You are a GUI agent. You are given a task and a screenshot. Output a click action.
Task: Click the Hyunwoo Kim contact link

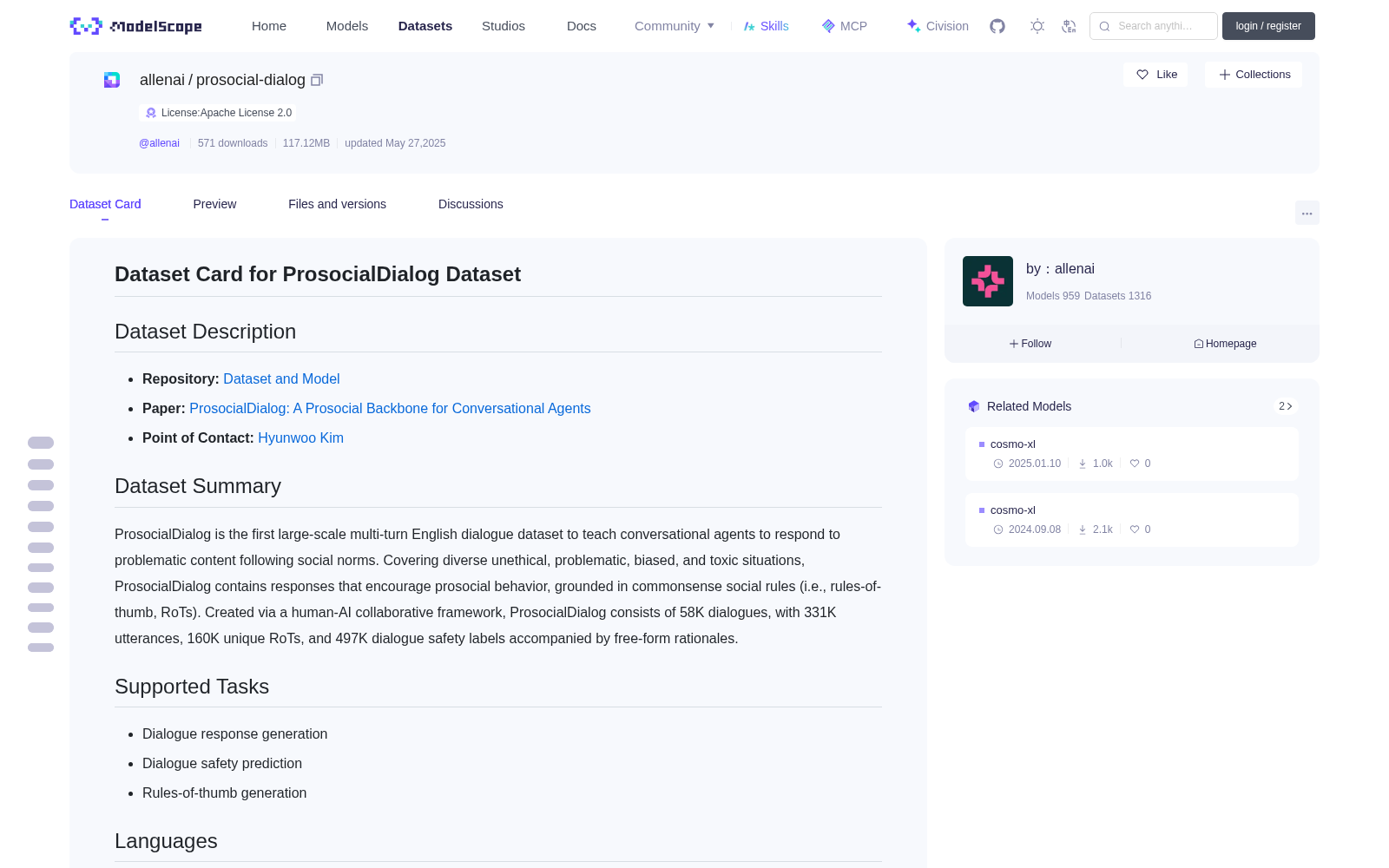tap(300, 438)
